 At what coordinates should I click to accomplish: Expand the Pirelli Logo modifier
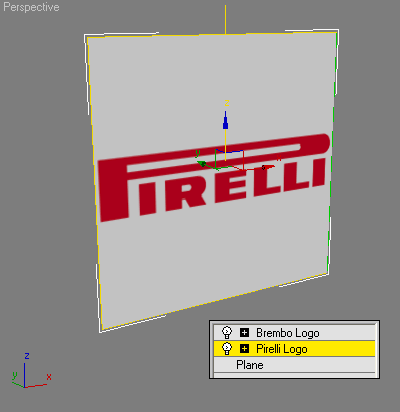pos(244,349)
